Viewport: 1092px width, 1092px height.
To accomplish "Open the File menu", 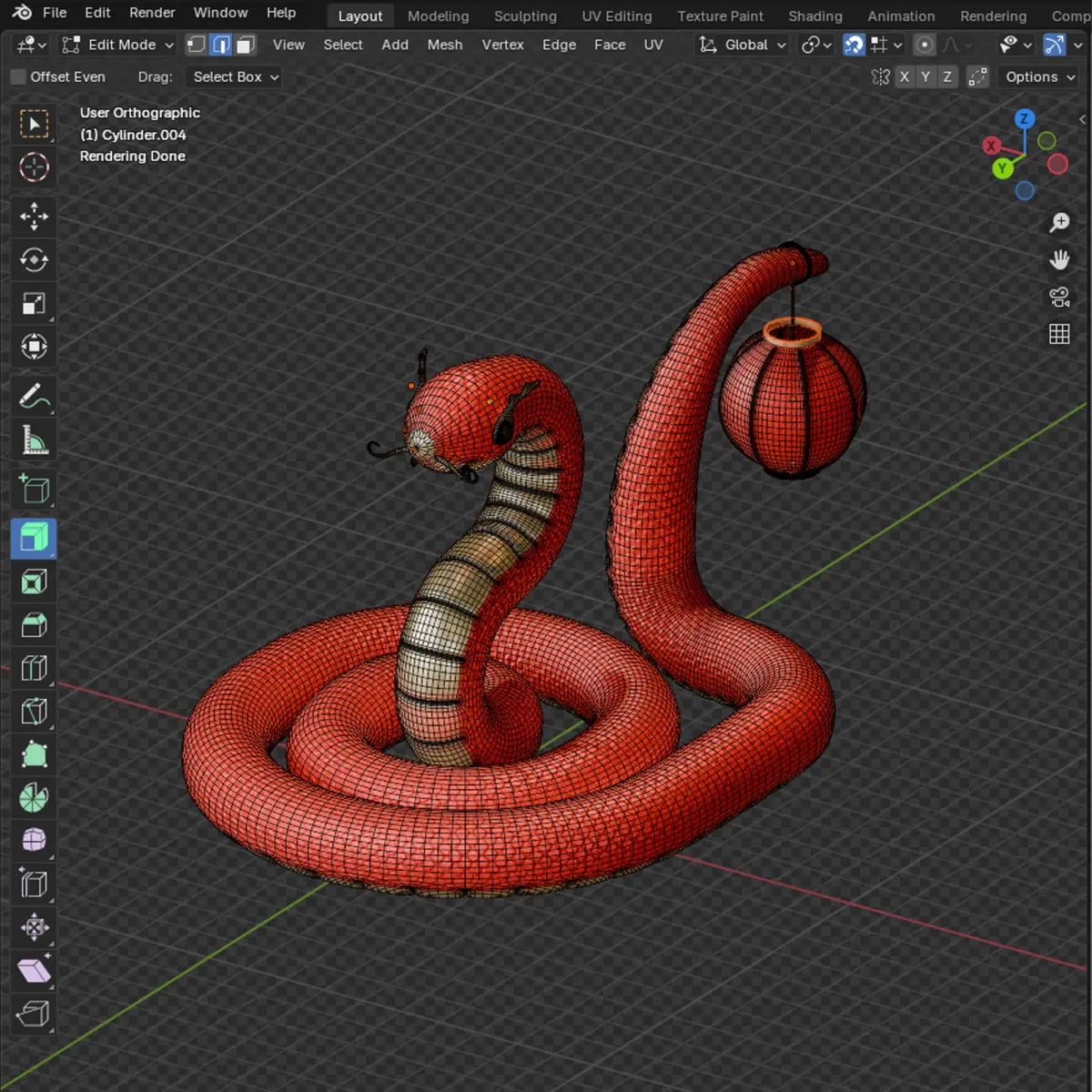I will click(55, 12).
